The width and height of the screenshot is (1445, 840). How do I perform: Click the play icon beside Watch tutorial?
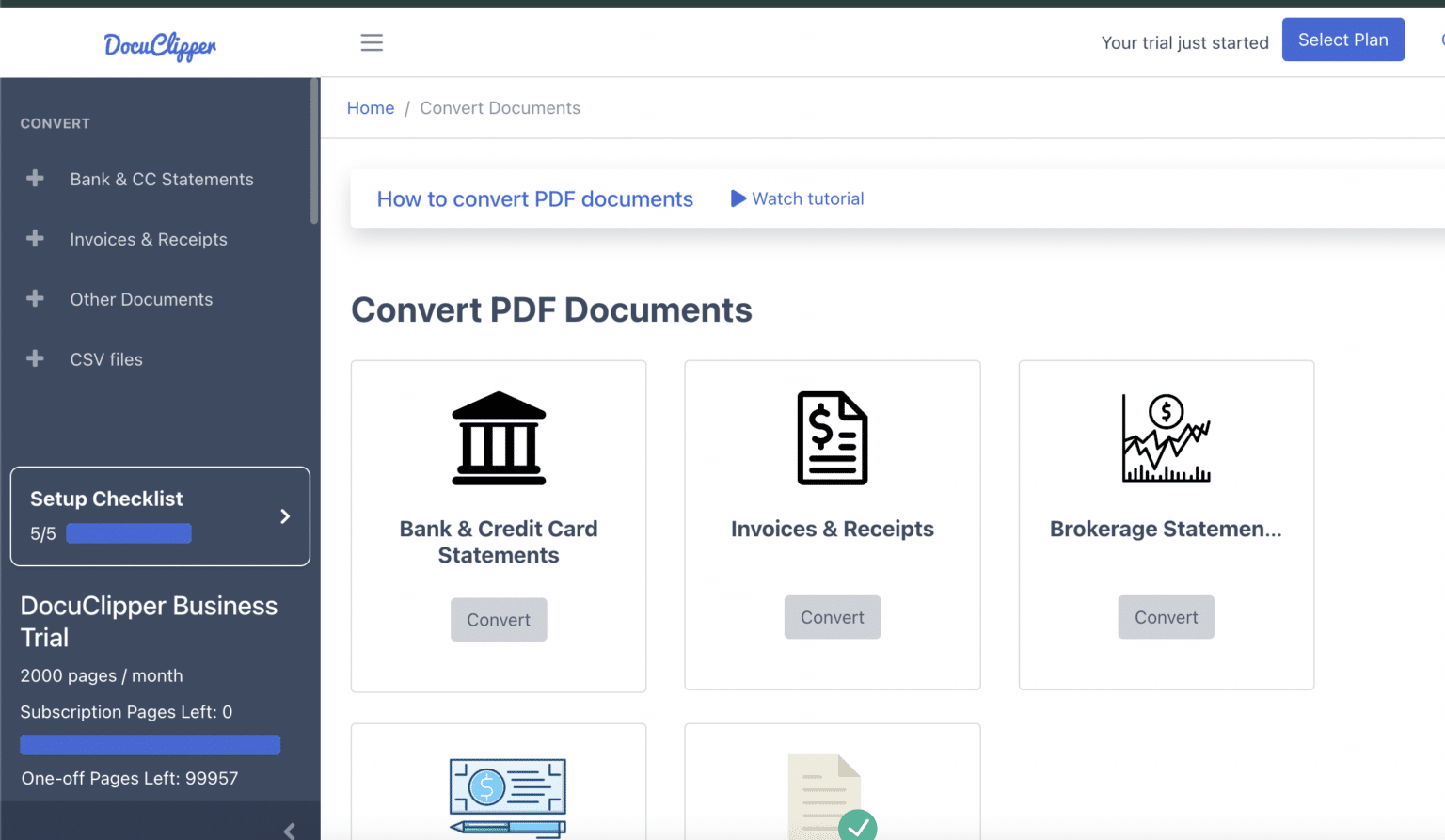738,198
